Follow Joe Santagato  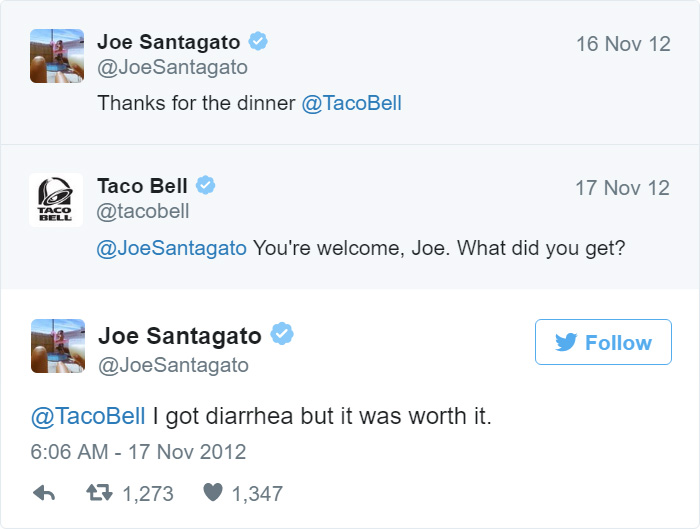[x=603, y=342]
